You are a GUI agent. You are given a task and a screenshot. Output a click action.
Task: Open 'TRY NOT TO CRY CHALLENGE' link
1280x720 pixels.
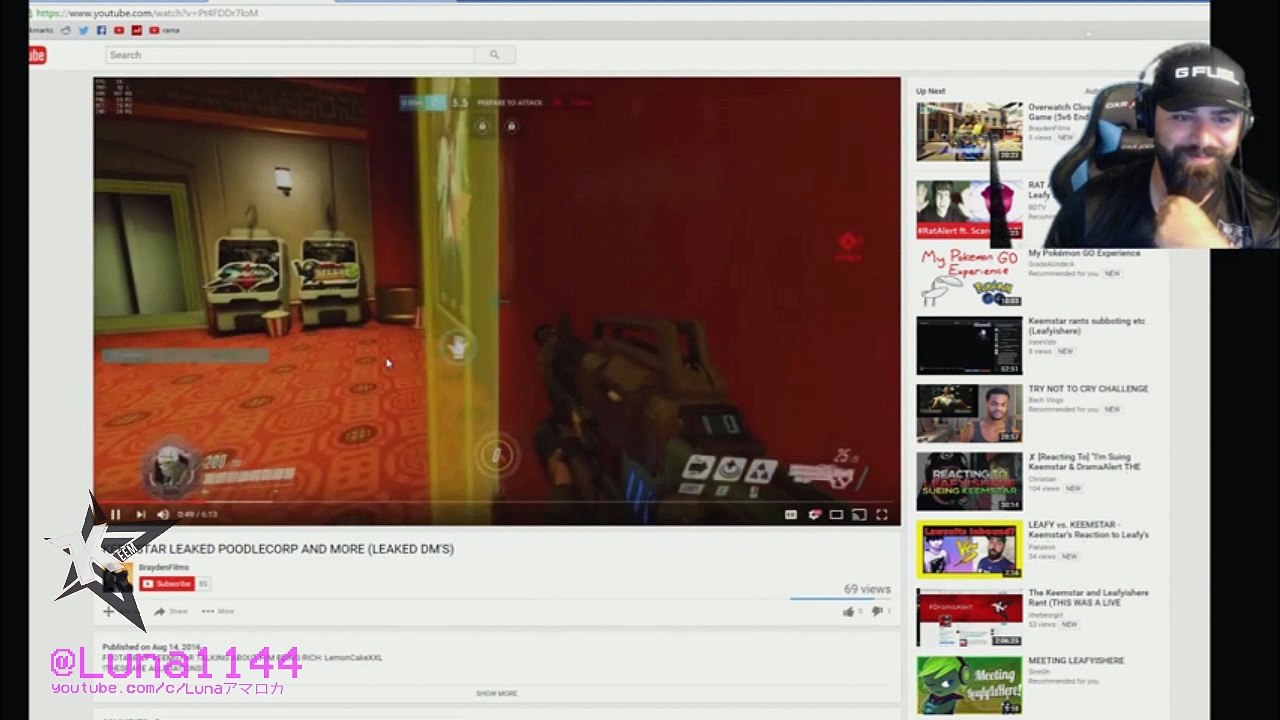(1088, 389)
